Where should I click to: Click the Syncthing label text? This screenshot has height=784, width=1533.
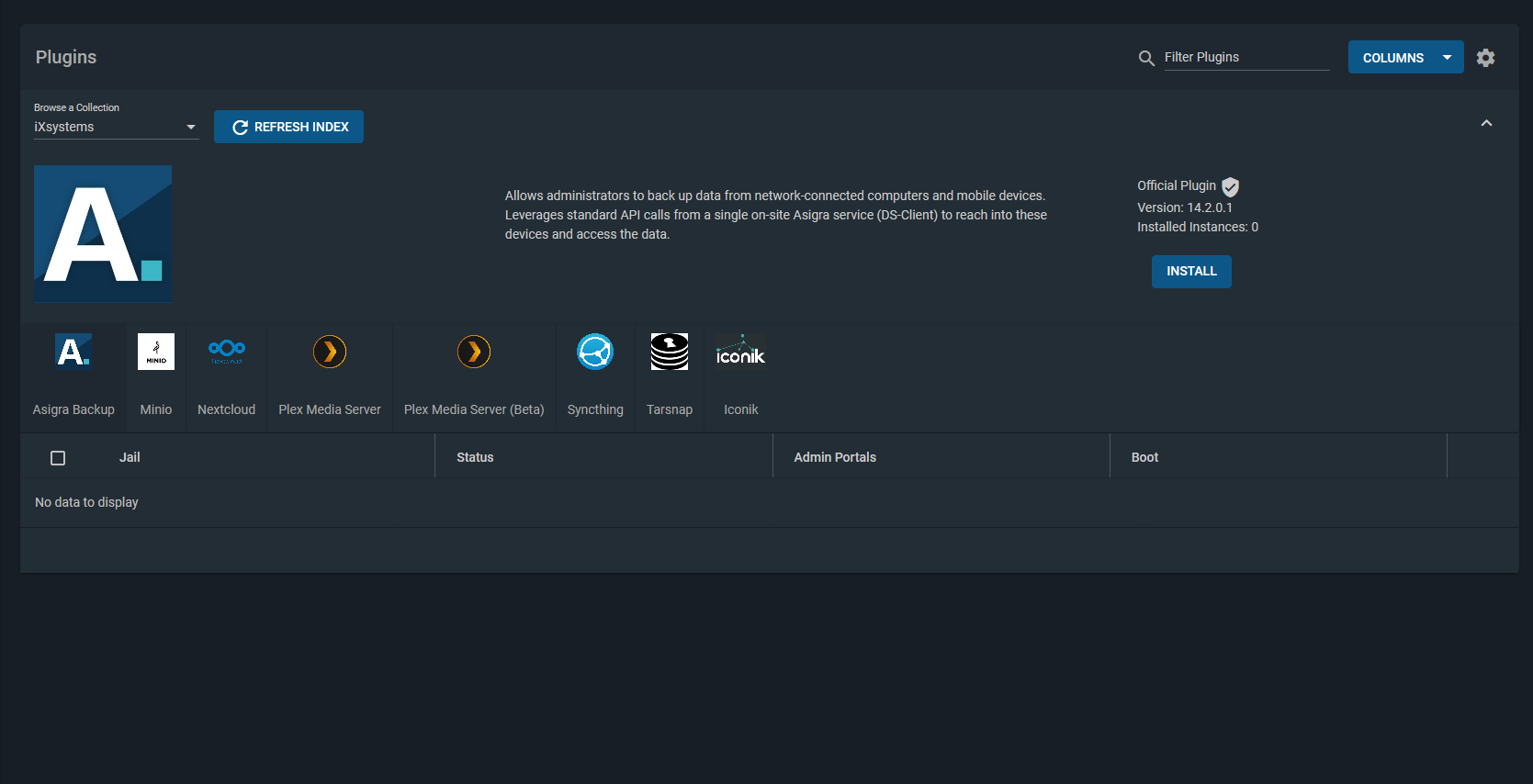(x=595, y=409)
